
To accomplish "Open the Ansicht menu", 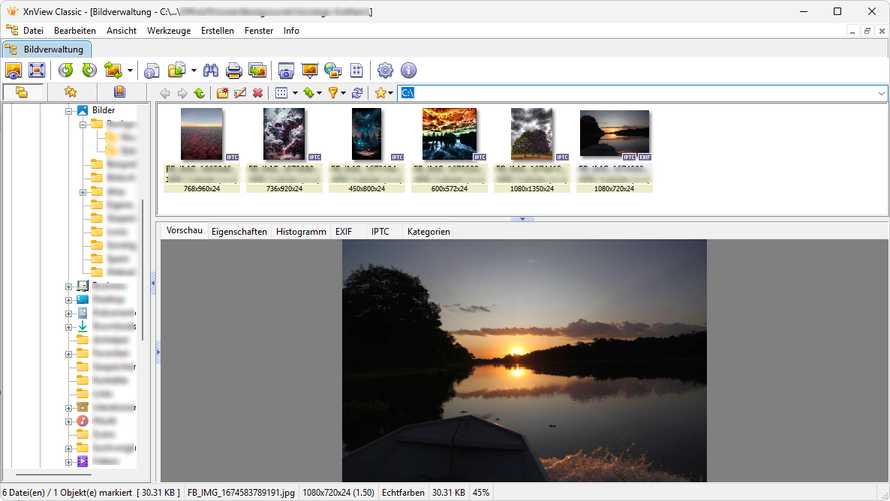I will tap(122, 31).
